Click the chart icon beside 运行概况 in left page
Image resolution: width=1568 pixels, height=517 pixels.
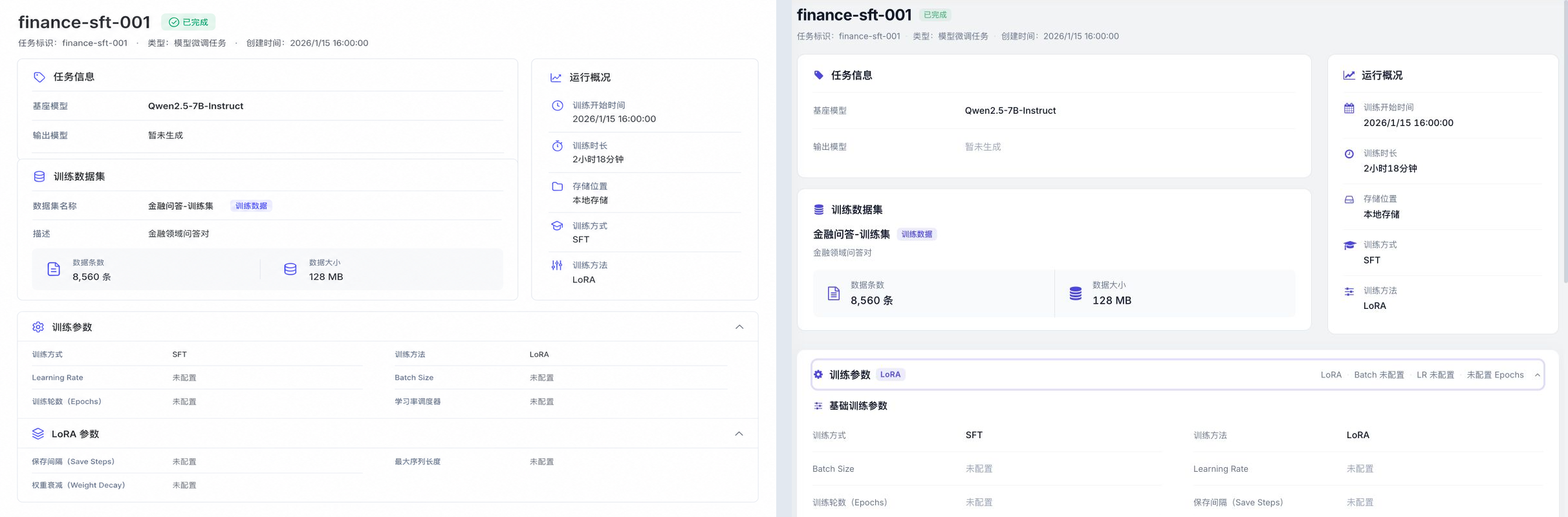tap(556, 78)
